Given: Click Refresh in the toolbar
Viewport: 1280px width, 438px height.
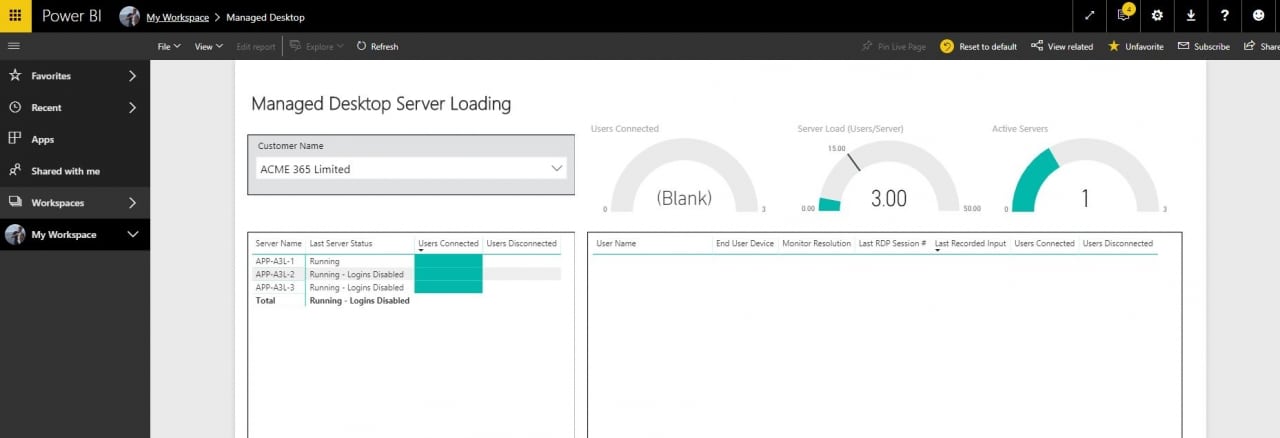Looking at the screenshot, I should (x=377, y=46).
